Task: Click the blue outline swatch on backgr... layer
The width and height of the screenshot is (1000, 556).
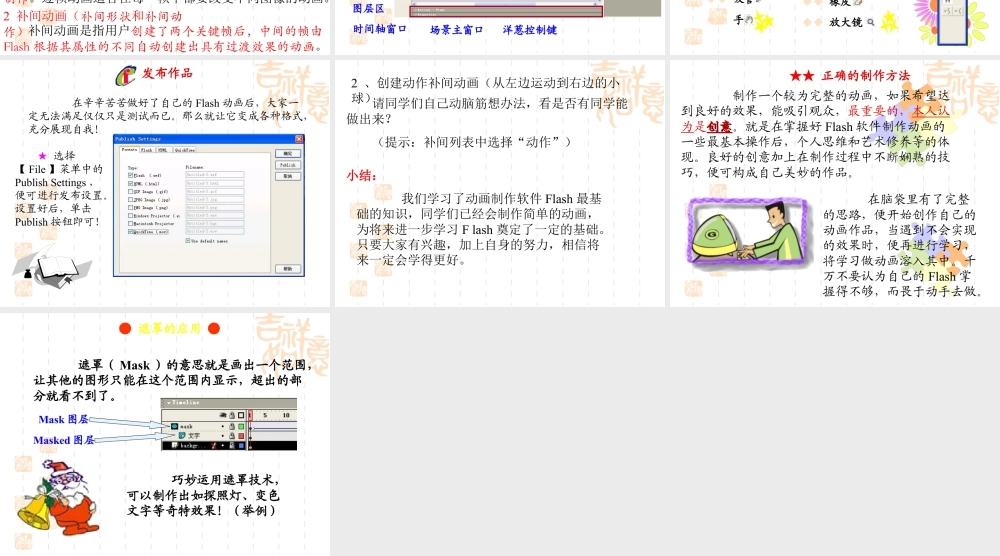Action: coord(241,446)
